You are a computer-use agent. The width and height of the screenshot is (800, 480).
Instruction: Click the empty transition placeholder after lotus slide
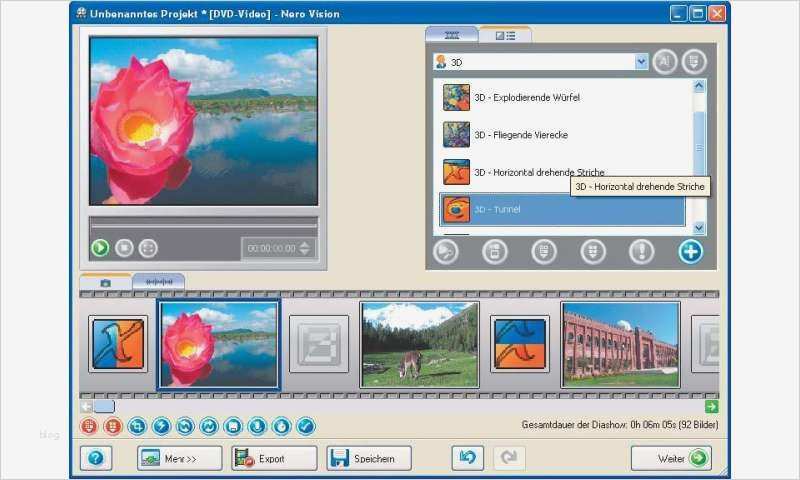pos(319,344)
